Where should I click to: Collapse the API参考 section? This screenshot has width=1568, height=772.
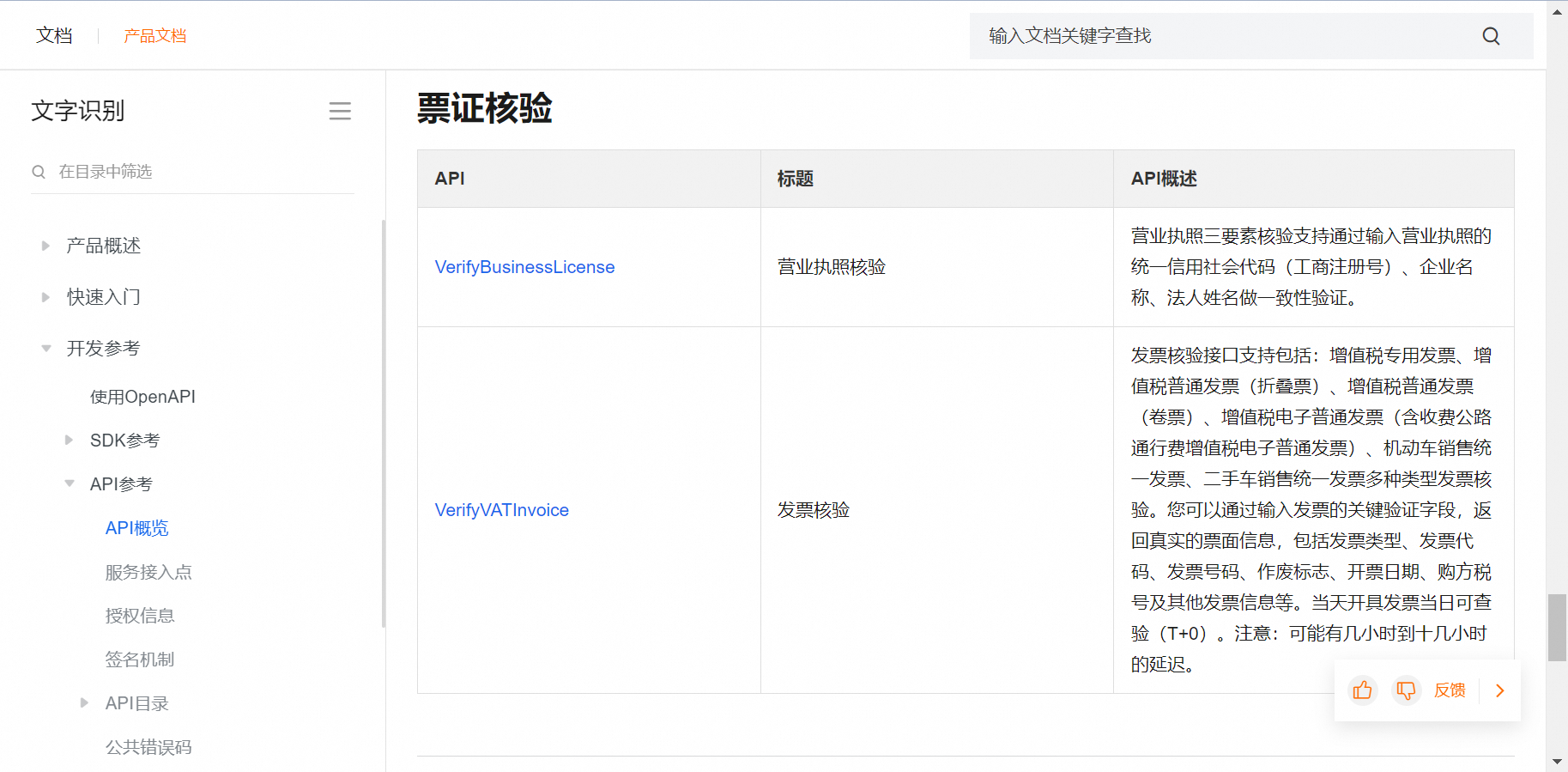click(70, 483)
